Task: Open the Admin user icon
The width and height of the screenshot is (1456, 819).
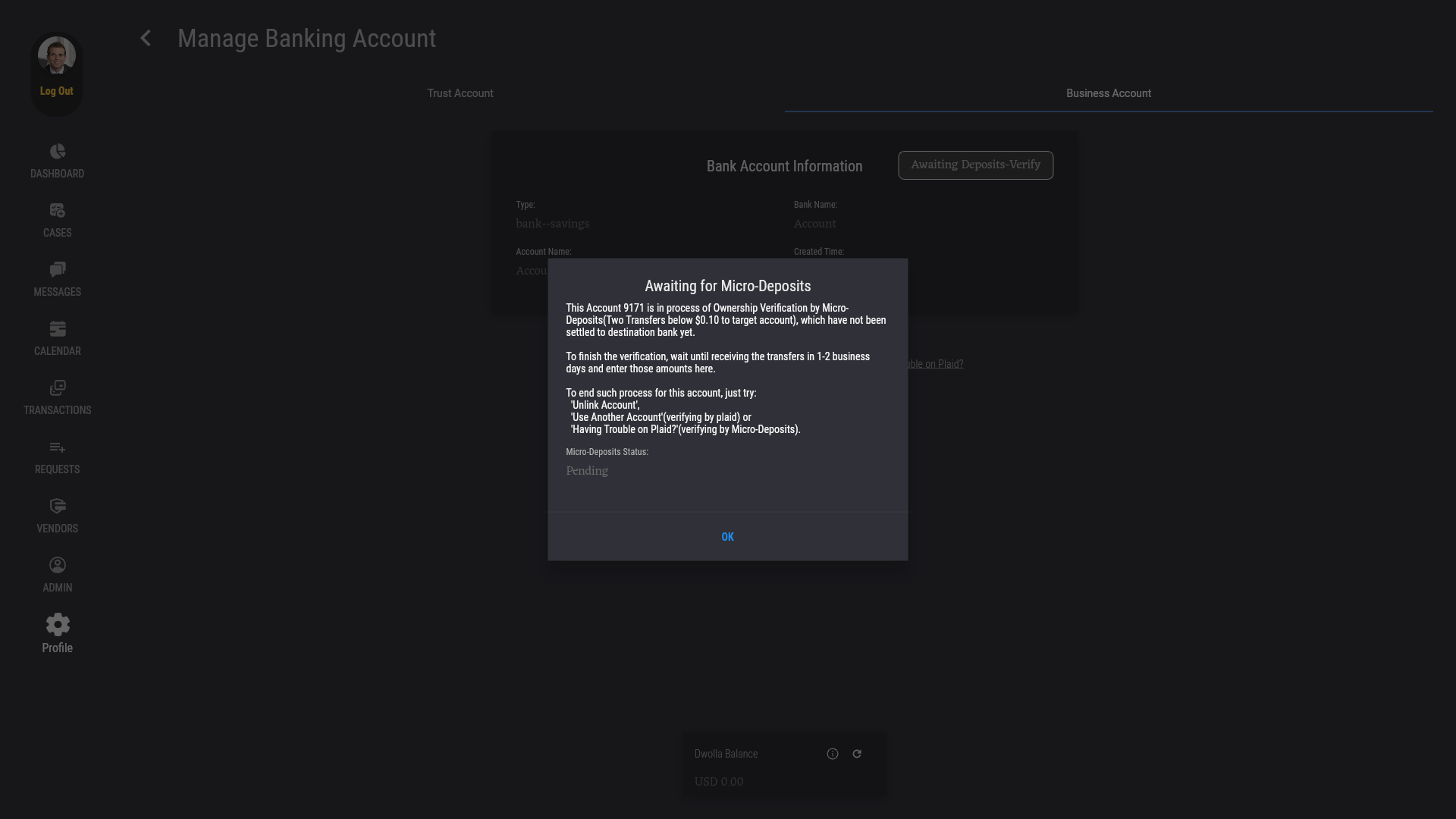Action: coord(58,566)
